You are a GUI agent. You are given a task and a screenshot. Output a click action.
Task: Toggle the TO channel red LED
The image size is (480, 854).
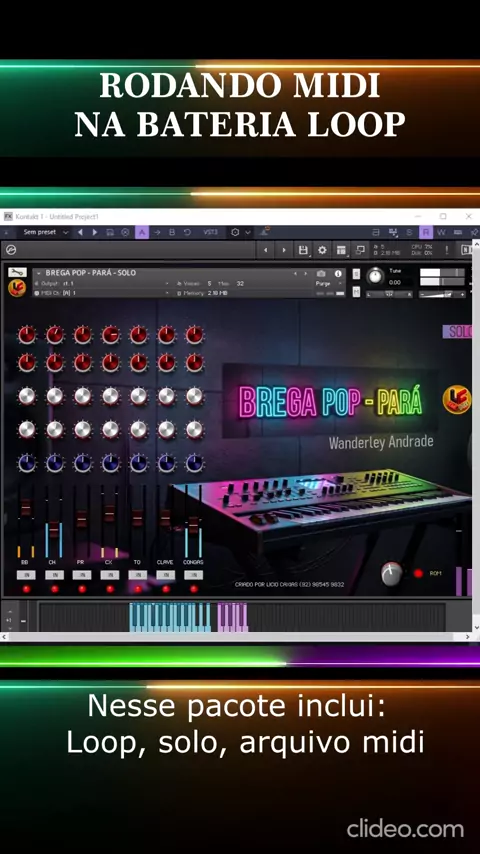click(138, 589)
